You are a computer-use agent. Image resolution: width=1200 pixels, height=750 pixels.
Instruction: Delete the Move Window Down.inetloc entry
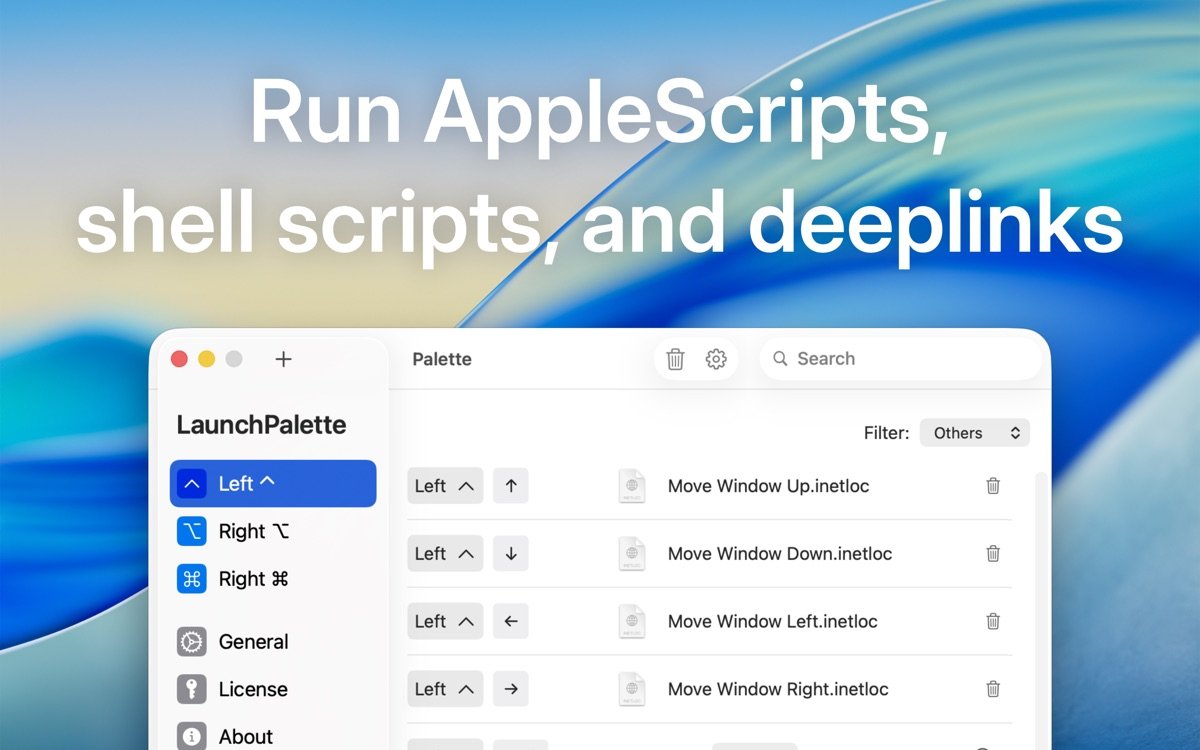993,554
